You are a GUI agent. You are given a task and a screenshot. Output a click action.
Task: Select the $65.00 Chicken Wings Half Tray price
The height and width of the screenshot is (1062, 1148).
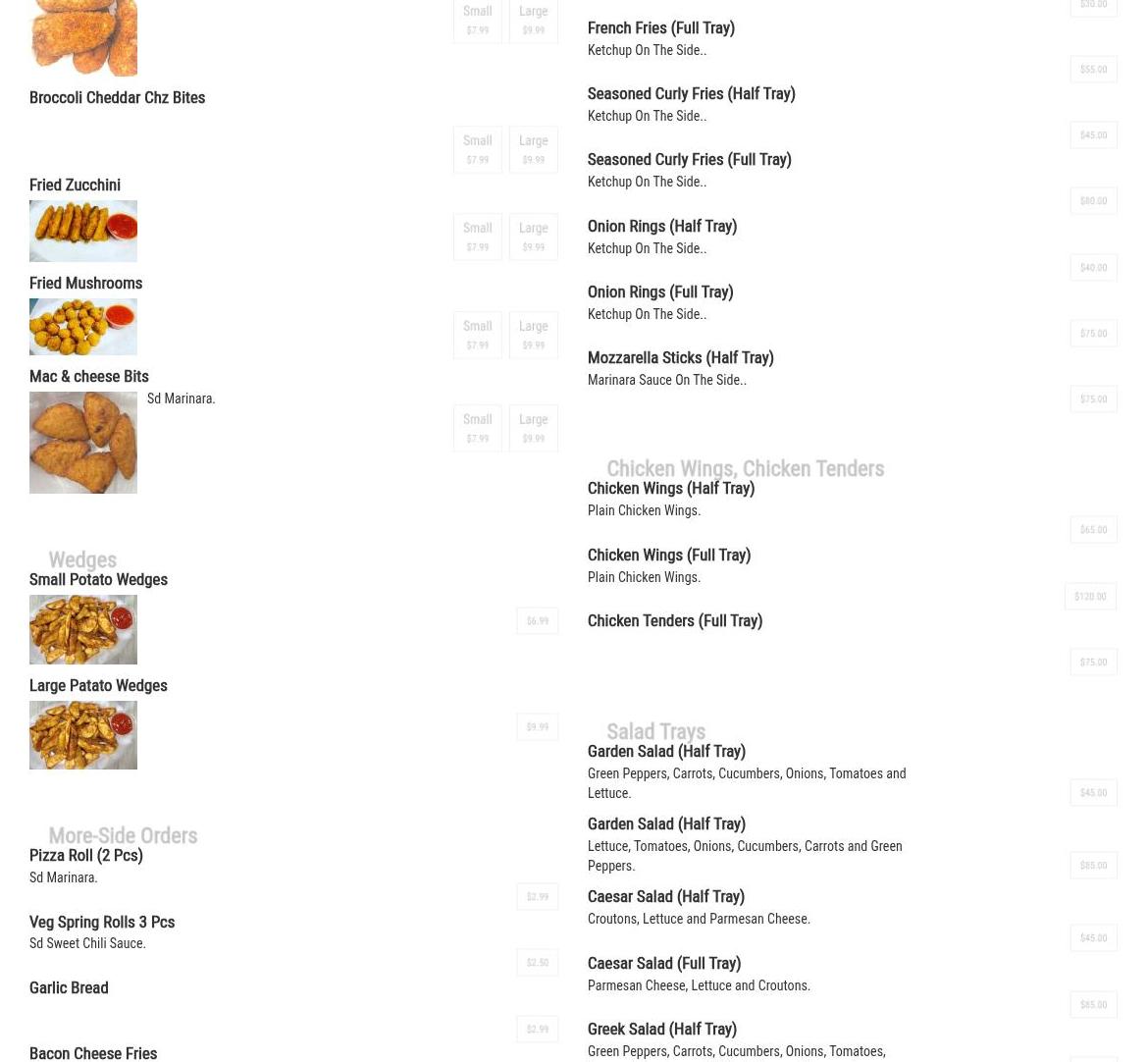pos(1093,530)
